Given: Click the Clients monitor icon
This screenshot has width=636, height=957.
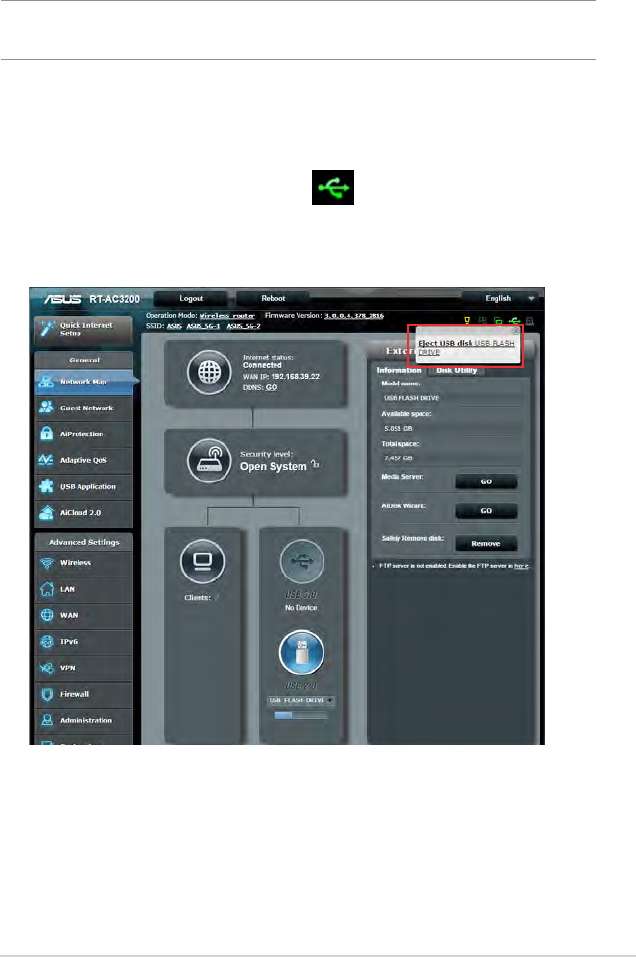Looking at the screenshot, I should tap(203, 562).
